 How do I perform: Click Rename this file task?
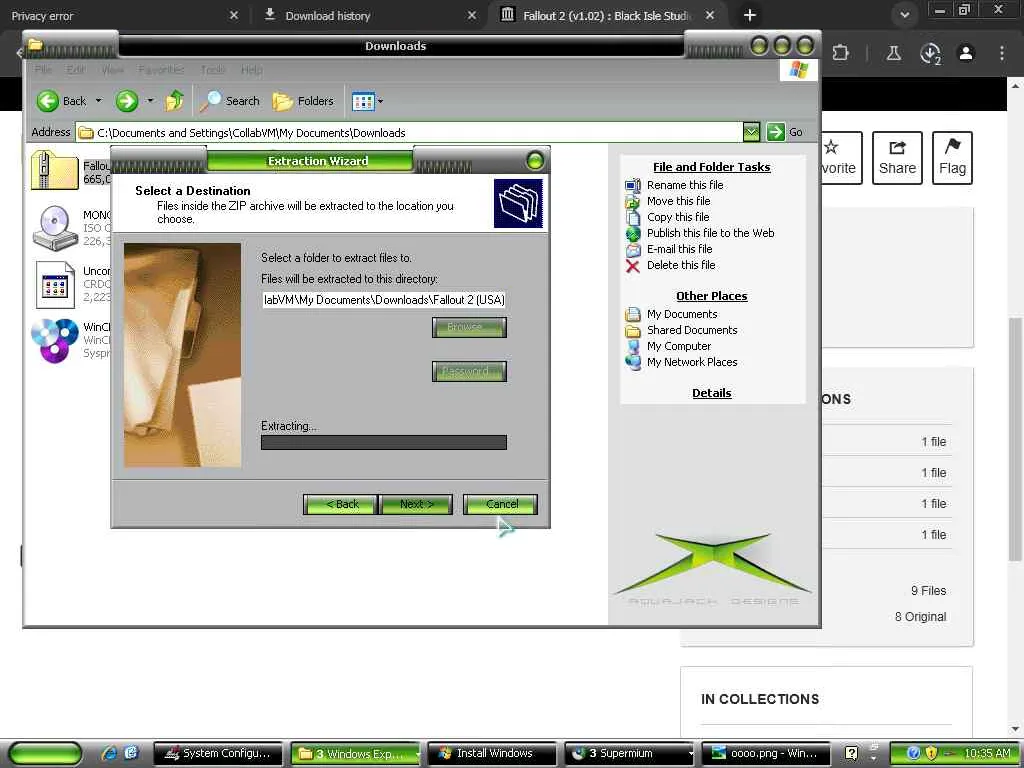[685, 185]
